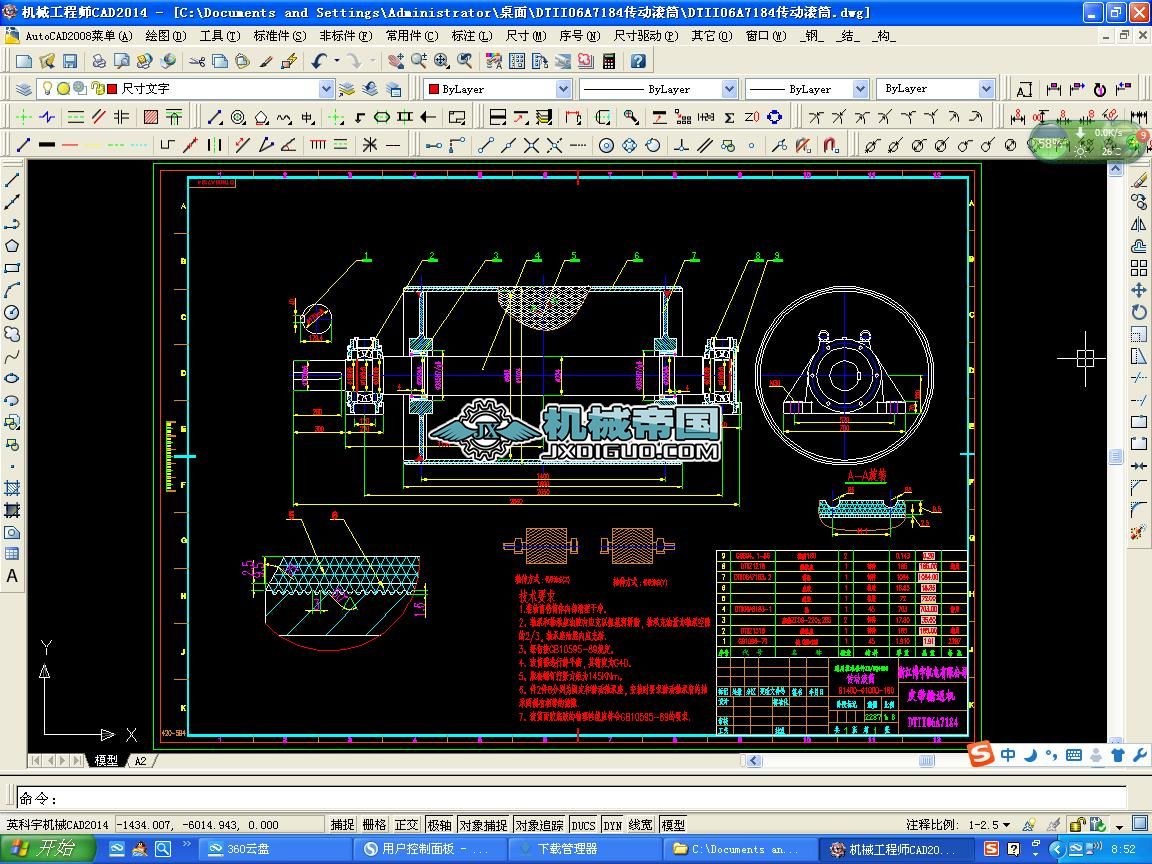Click the Save floppy disk icon
This screenshot has height=864, width=1152.
(x=70, y=62)
